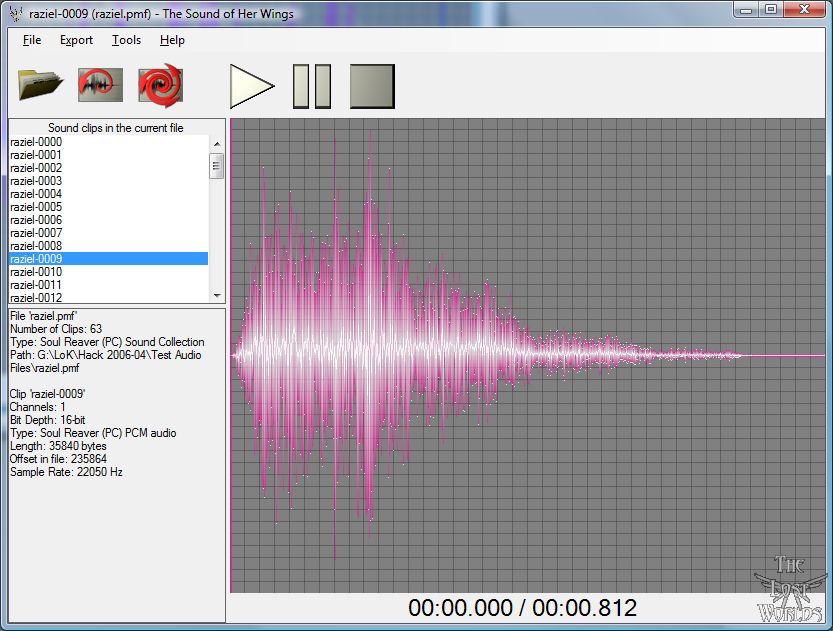
Task: Select clip raziel-0004 in the list
Action: [109, 194]
